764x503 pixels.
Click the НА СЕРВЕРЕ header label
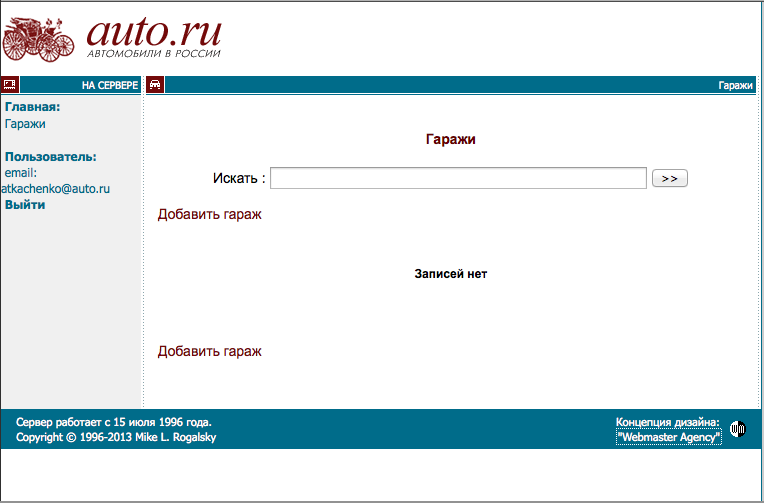(x=109, y=86)
